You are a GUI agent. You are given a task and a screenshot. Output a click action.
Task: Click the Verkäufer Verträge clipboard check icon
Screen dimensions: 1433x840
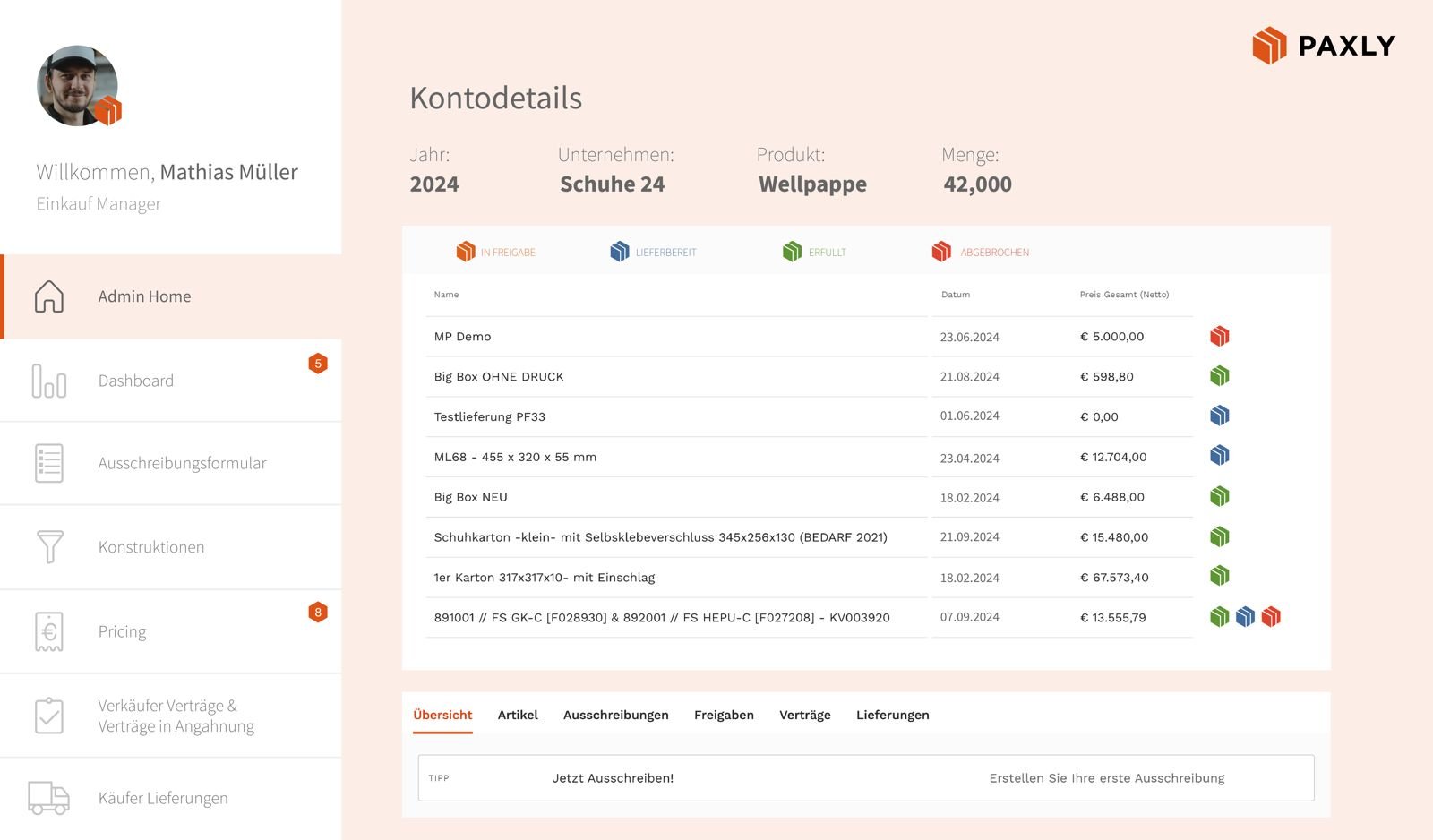[49, 716]
